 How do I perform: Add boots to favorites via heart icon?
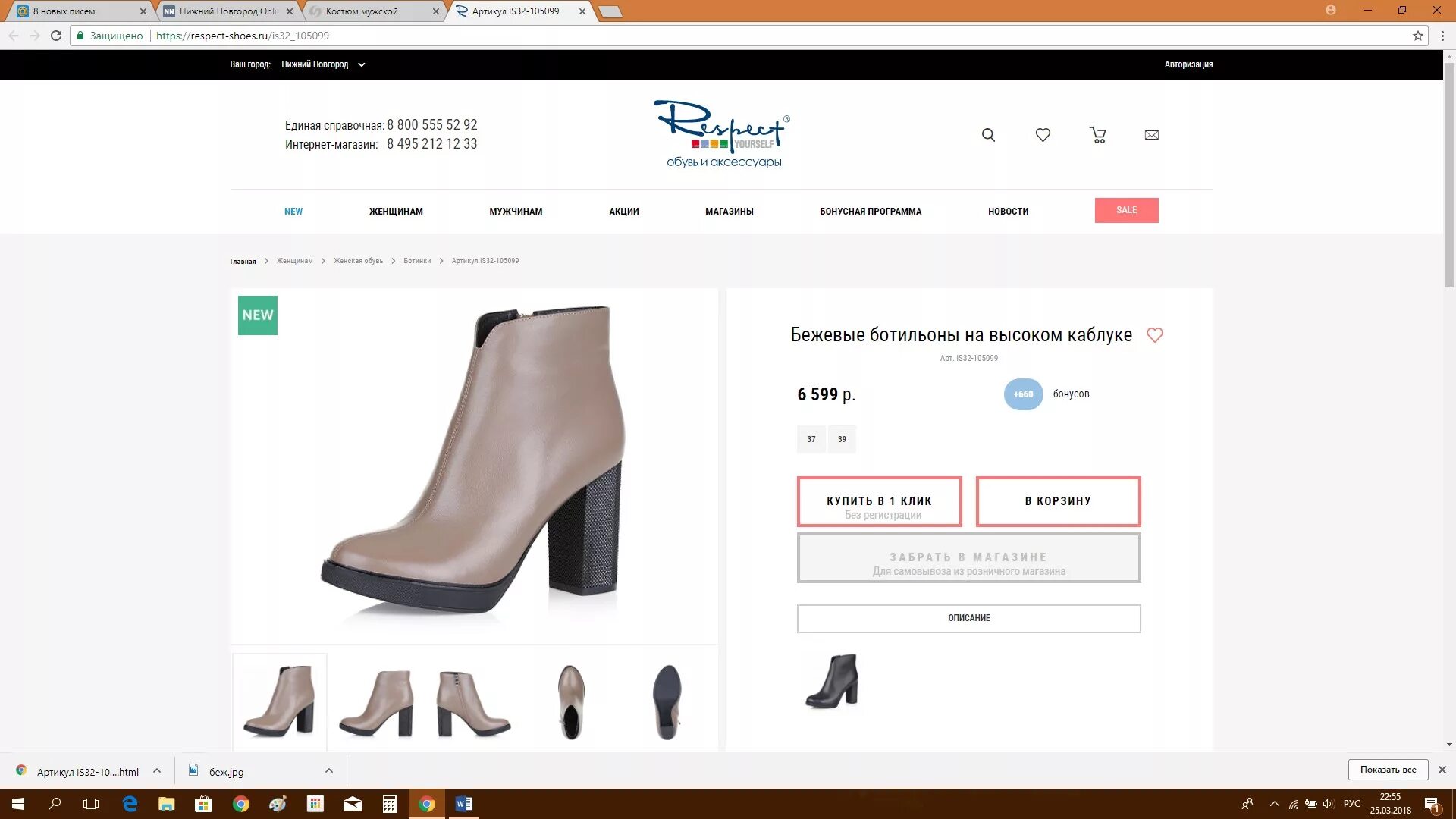[x=1154, y=335]
